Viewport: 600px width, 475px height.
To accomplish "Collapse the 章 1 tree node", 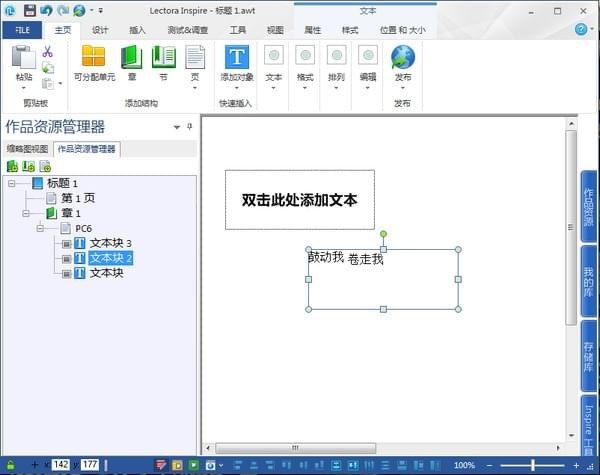I will [26, 213].
